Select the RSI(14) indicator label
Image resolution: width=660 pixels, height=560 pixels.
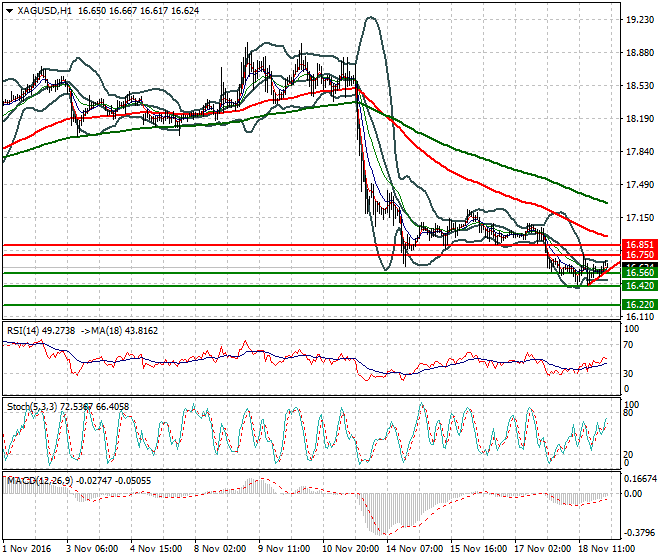pyautogui.click(x=22, y=331)
